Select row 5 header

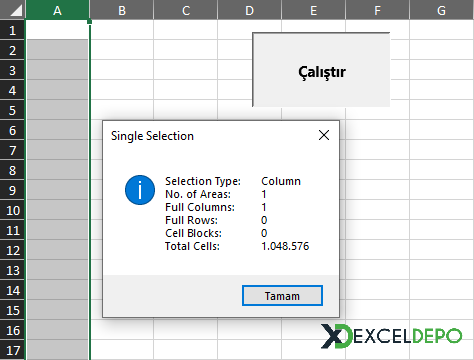(x=12, y=110)
